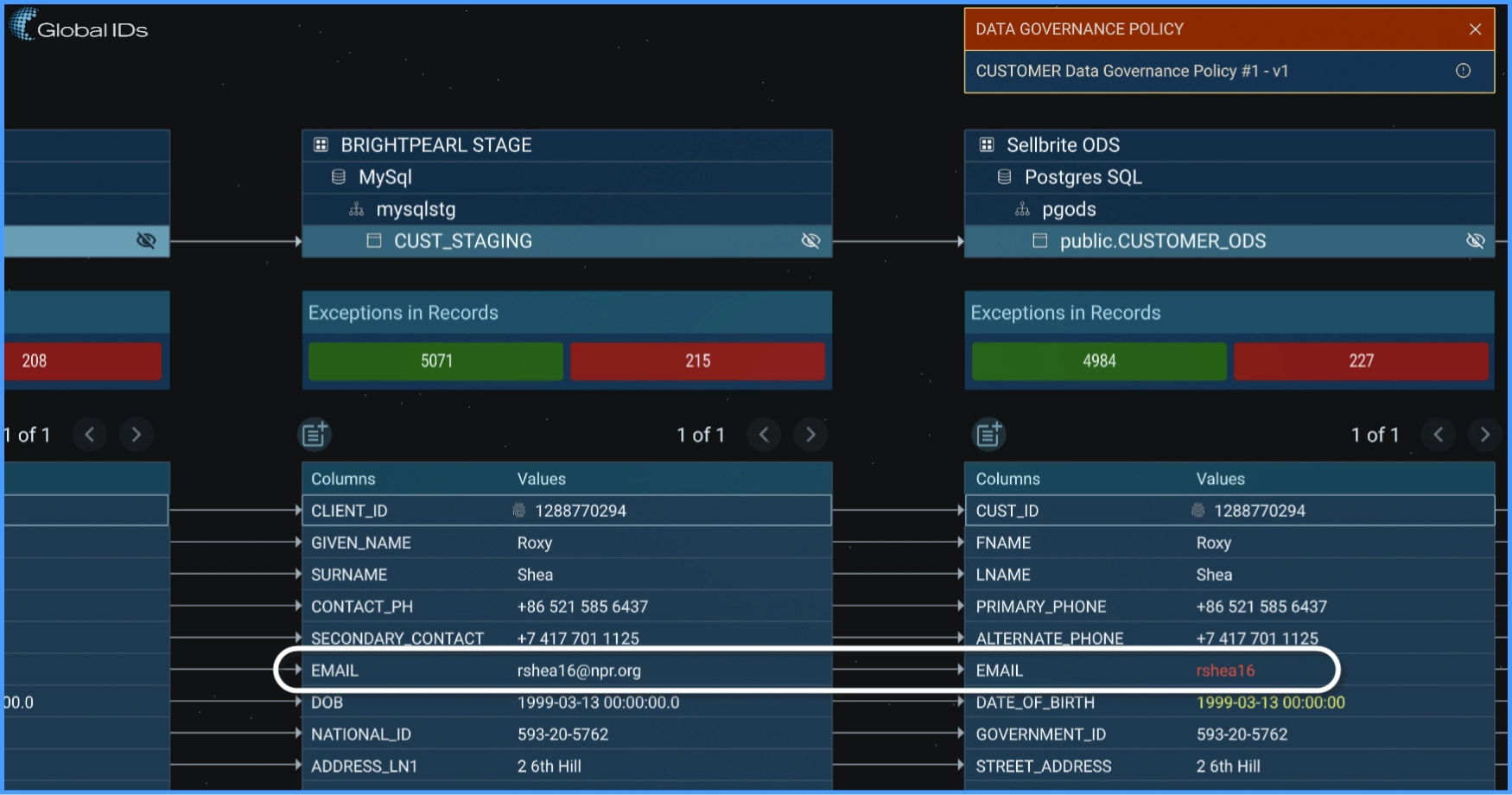Screen dimensions: 1512x795
Task: Click the Columns header in Sellbrite ODS table
Action: coord(1007,479)
